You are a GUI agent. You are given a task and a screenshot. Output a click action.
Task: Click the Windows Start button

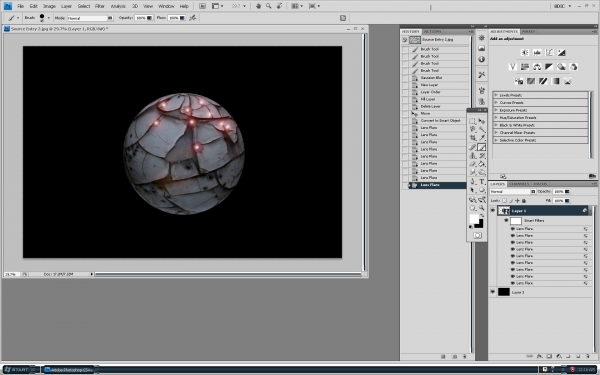pyautogui.click(x=20, y=369)
